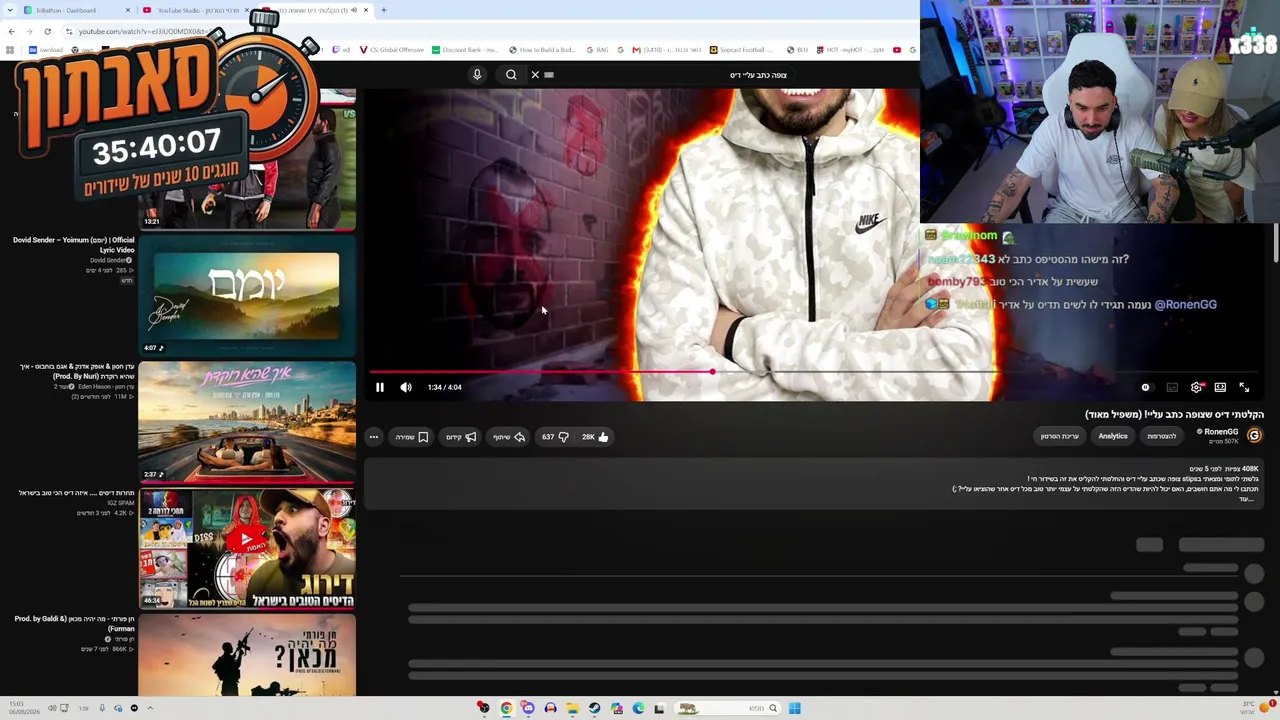Open the Windows Start button
Viewport: 1280px width, 720px height.
tap(794, 708)
